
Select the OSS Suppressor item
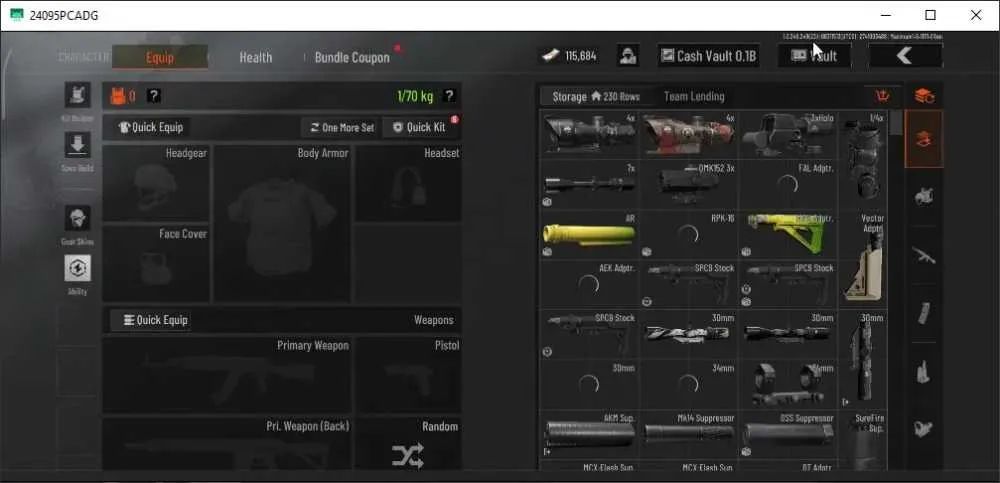(x=789, y=434)
